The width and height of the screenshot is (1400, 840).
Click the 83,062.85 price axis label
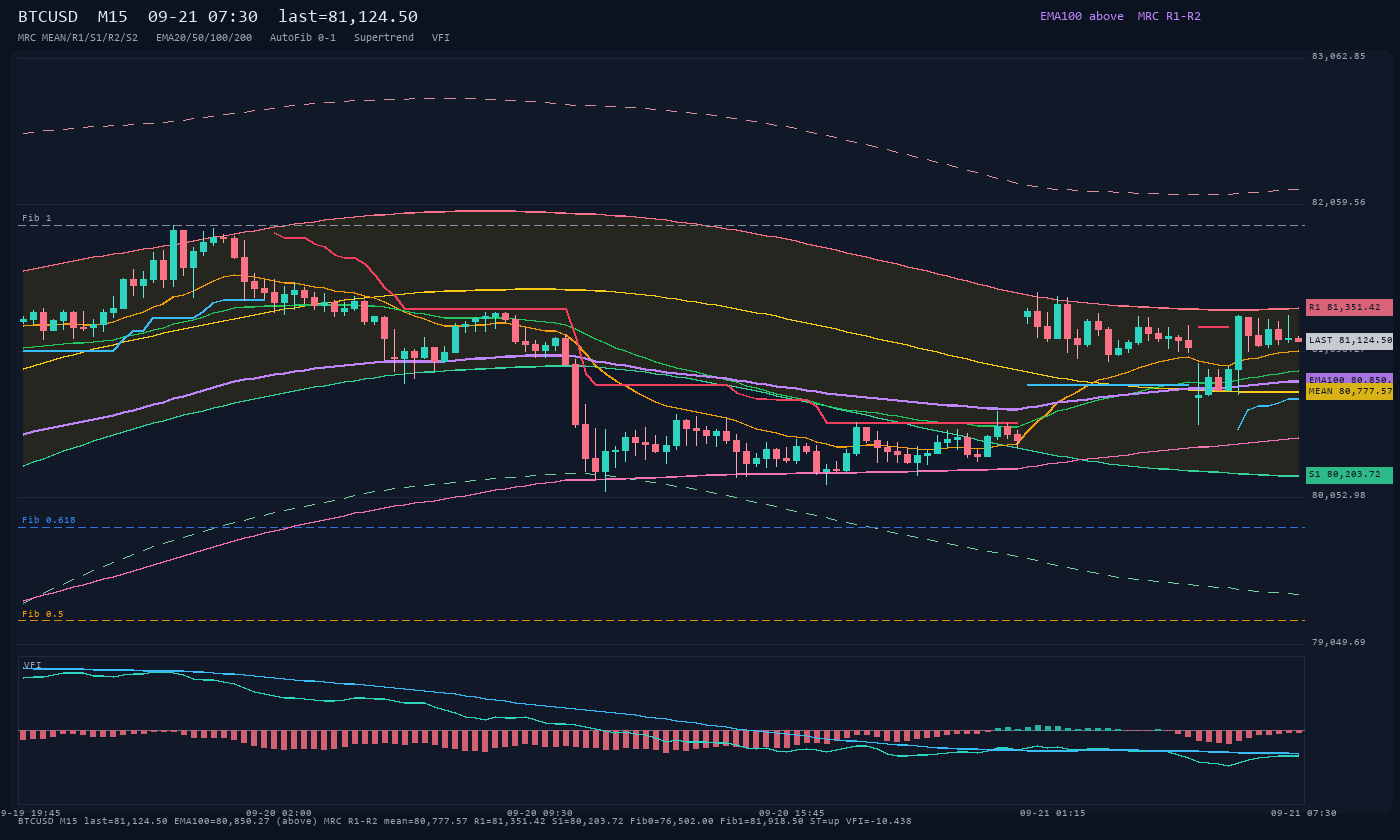pos(1338,56)
